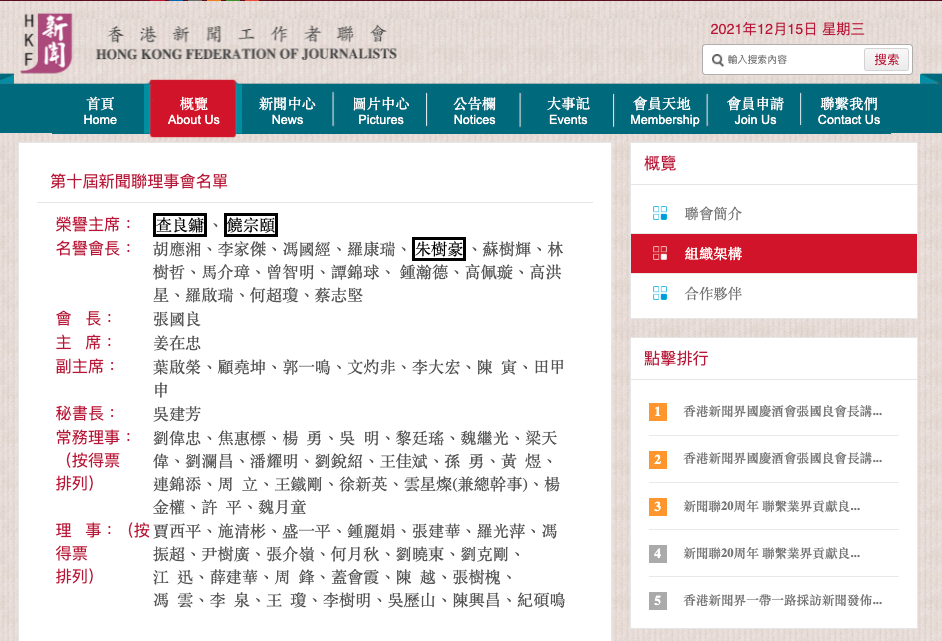This screenshot has width=942, height=641.
Task: Click the boxed name 朱樹豪
Action: click(x=439, y=249)
